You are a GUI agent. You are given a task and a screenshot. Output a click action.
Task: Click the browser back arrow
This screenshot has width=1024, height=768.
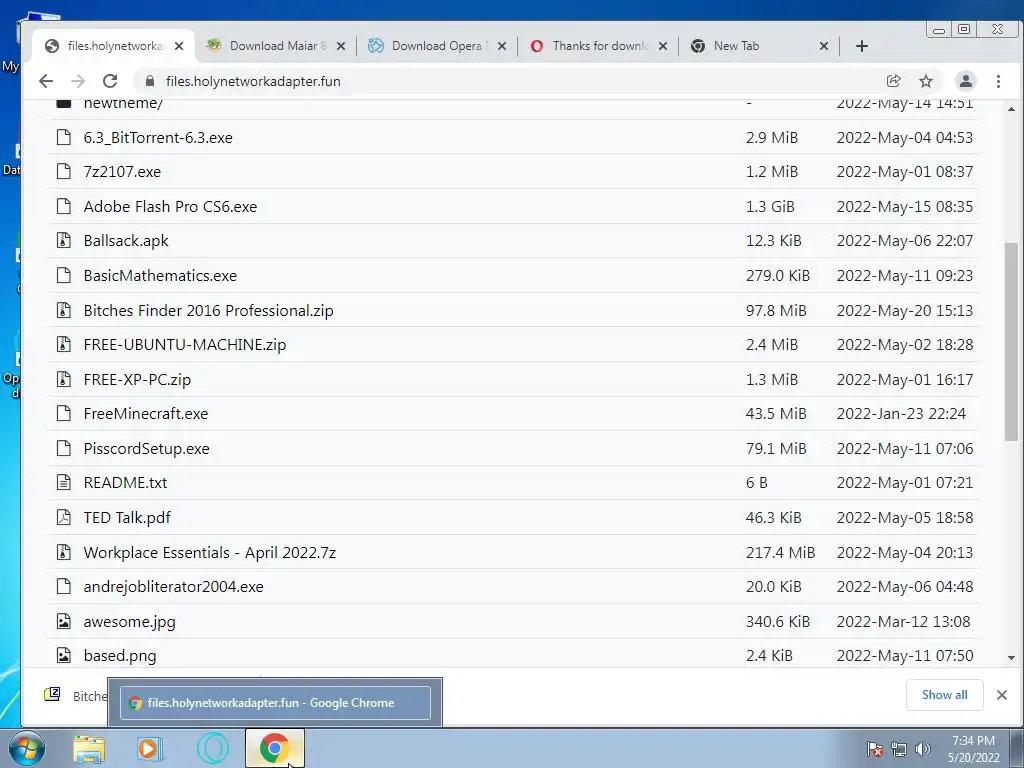(x=46, y=81)
